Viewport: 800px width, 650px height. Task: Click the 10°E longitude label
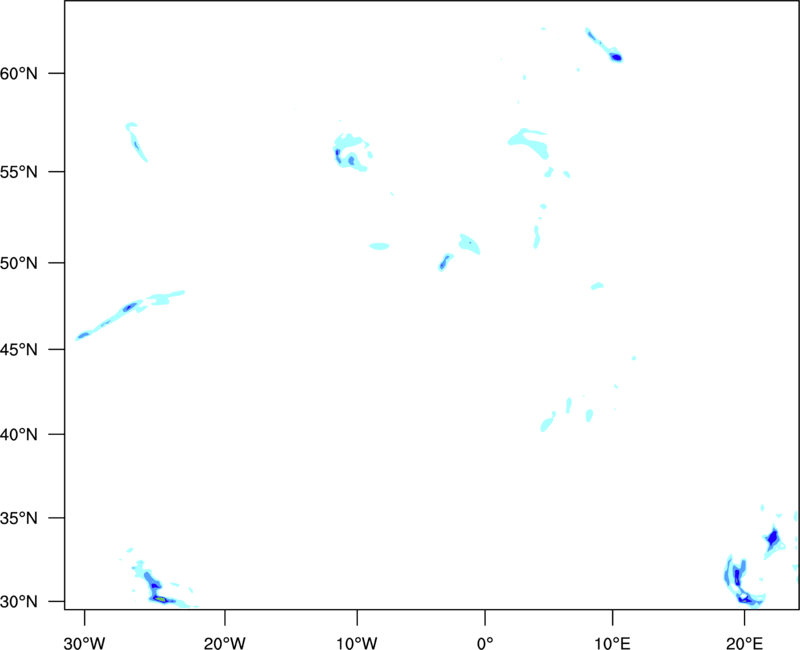coord(612,643)
